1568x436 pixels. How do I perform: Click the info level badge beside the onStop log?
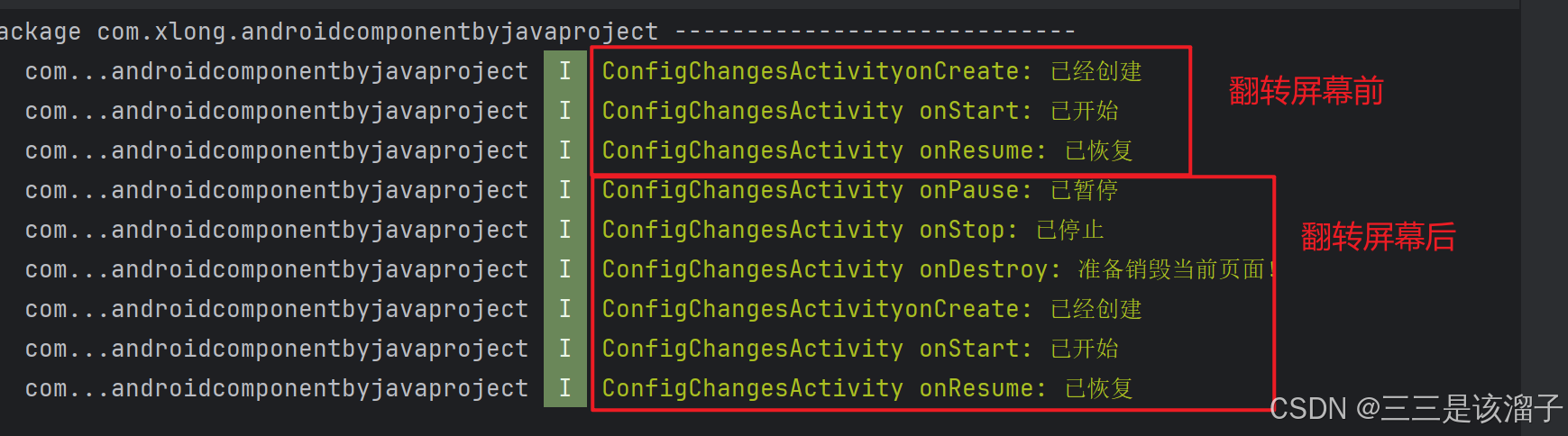[x=565, y=230]
